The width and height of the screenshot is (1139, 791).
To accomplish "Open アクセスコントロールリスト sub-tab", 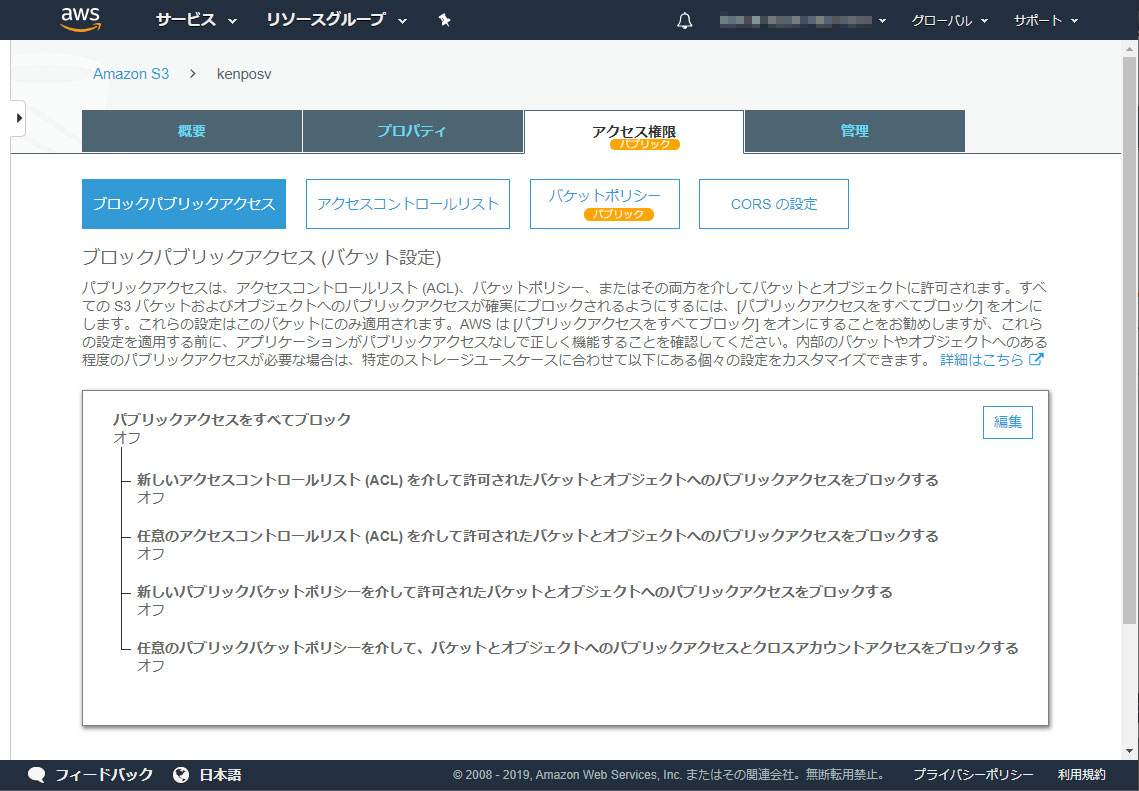I will point(408,204).
